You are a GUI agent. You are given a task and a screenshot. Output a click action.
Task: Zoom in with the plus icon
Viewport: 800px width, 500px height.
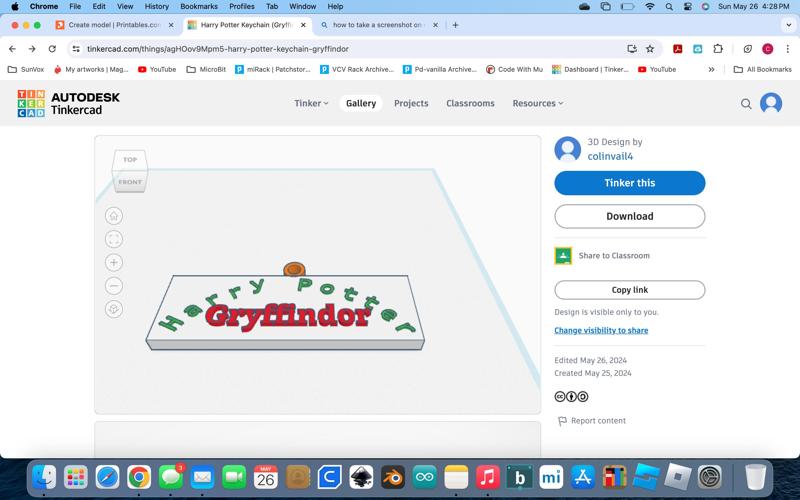(114, 263)
